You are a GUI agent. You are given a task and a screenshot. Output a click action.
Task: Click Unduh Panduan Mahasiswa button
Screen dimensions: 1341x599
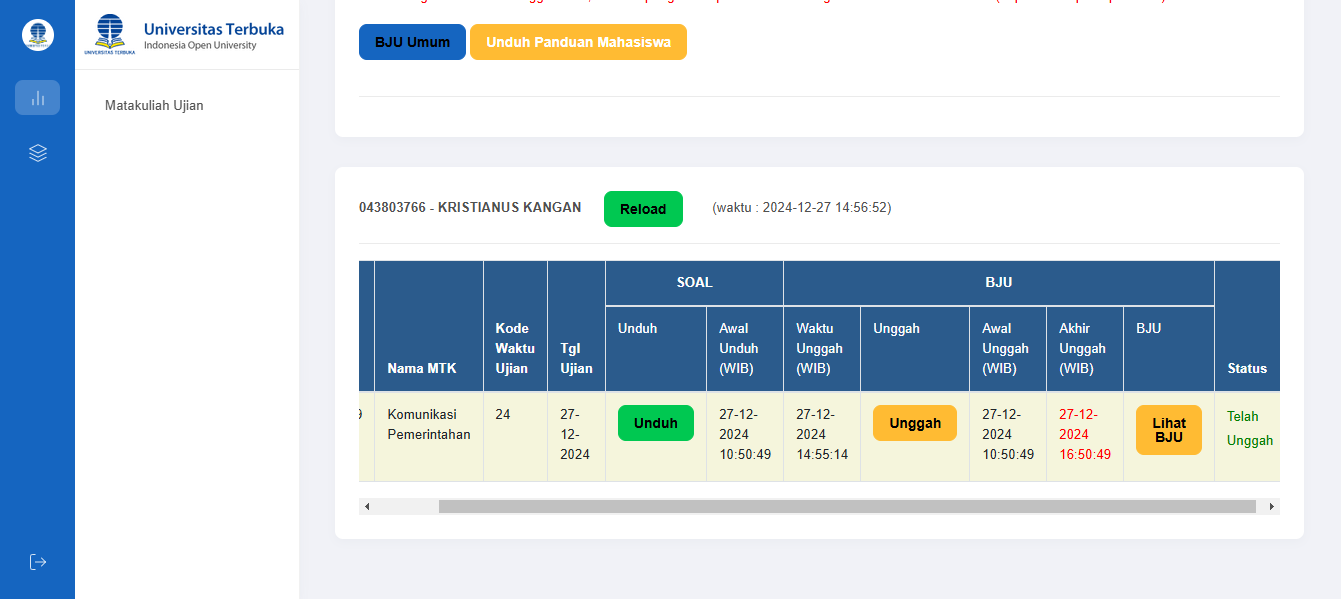578,42
